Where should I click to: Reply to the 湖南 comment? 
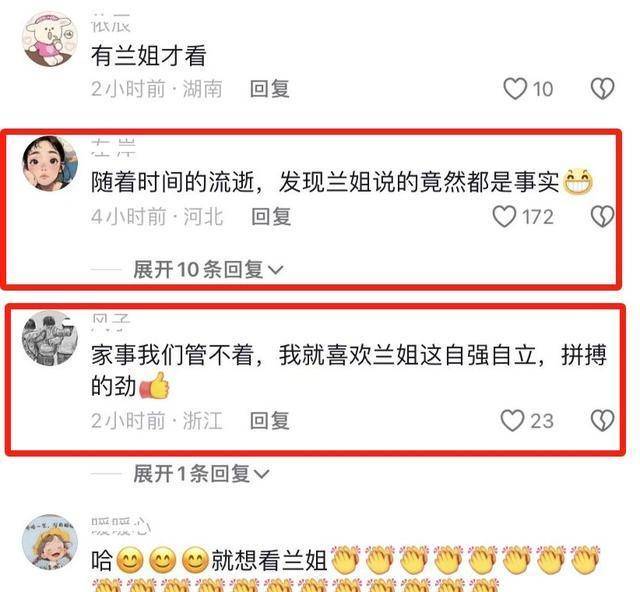click(x=270, y=89)
